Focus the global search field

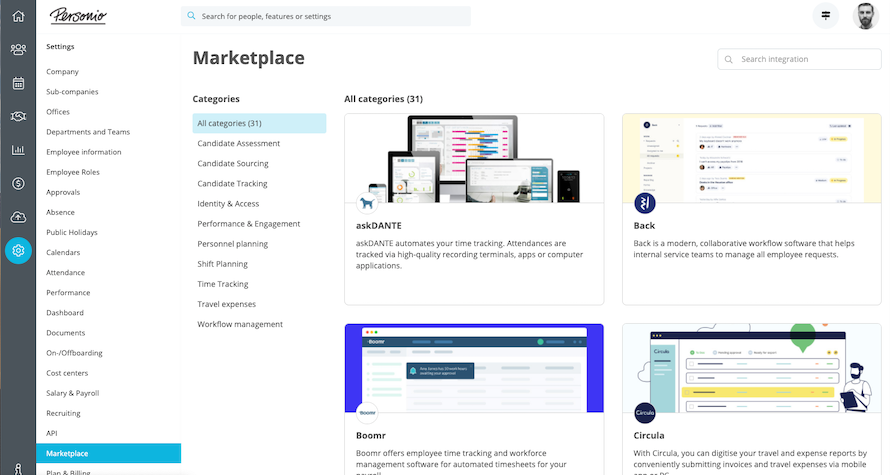[x=326, y=16]
